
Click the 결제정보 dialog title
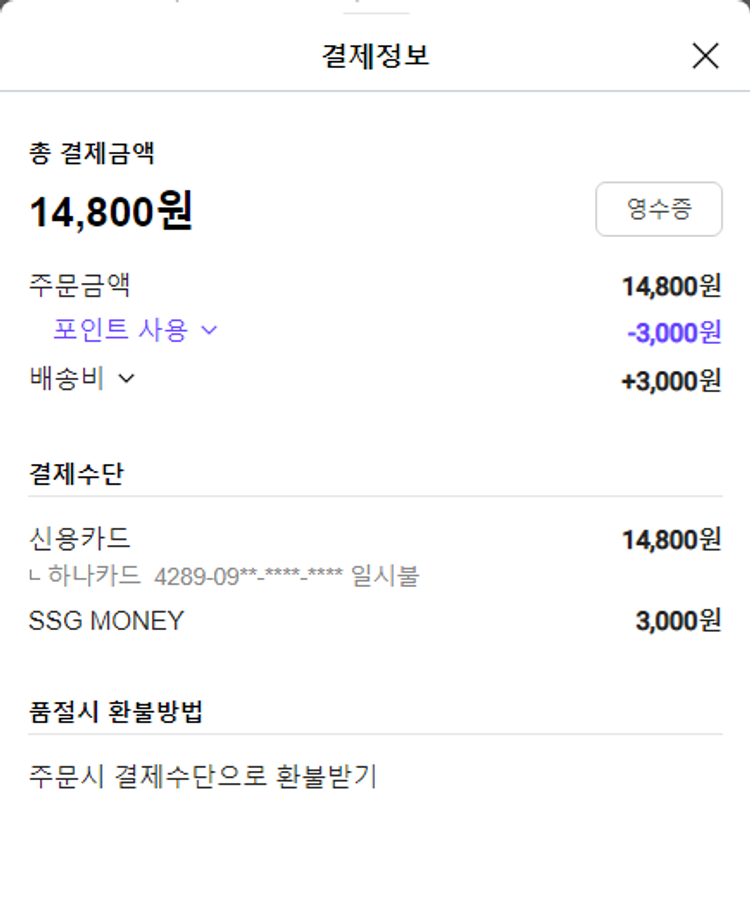pos(375,56)
